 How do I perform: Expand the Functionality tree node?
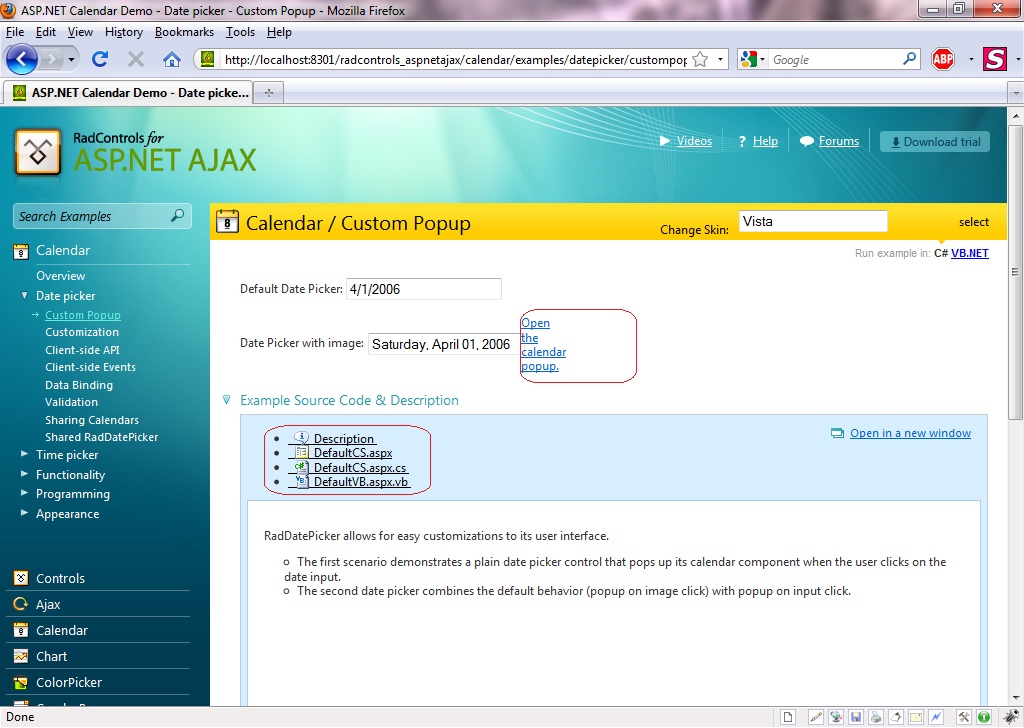tap(24, 474)
